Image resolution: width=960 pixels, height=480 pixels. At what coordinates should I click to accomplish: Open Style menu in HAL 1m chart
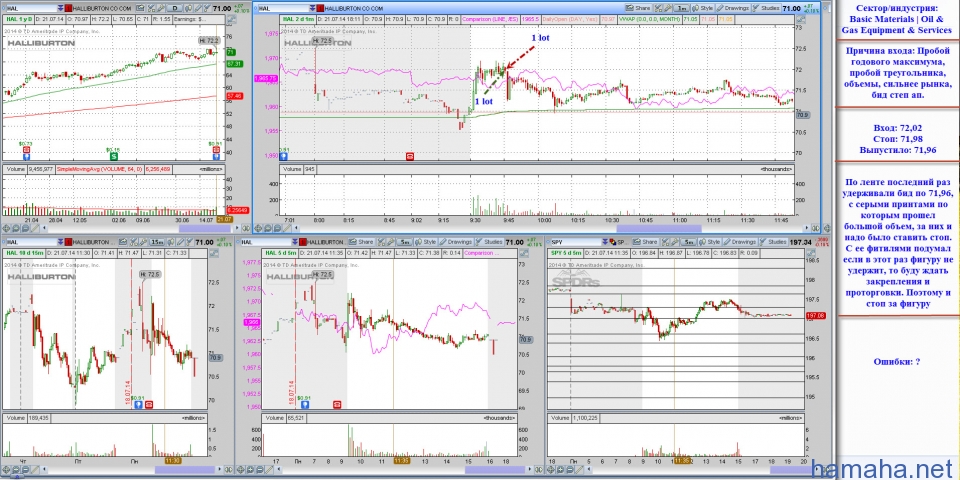[x=702, y=8]
